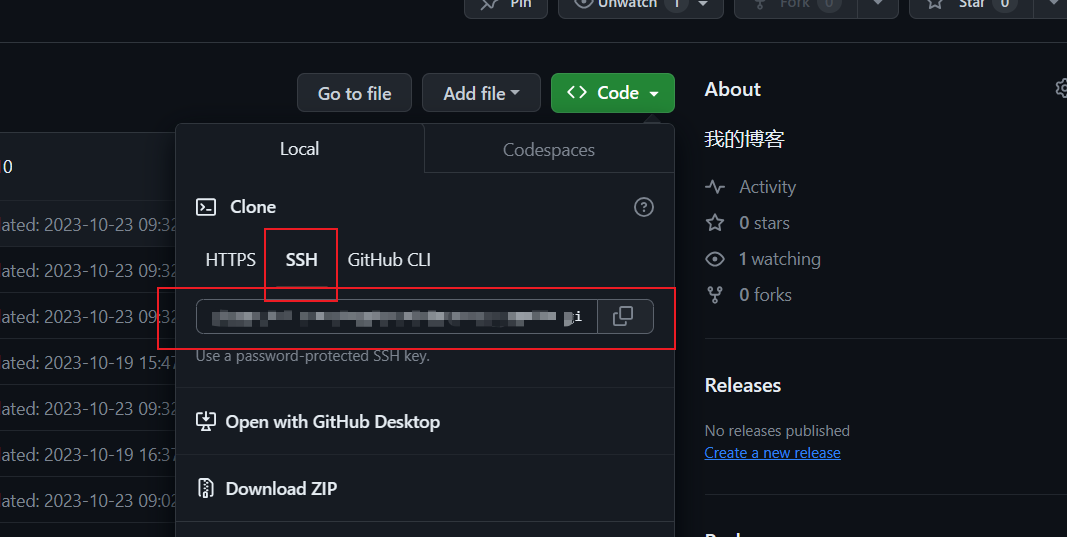Copy the SSH clone URL to clipboard
Image resolution: width=1067 pixels, height=537 pixels.
click(x=623, y=316)
